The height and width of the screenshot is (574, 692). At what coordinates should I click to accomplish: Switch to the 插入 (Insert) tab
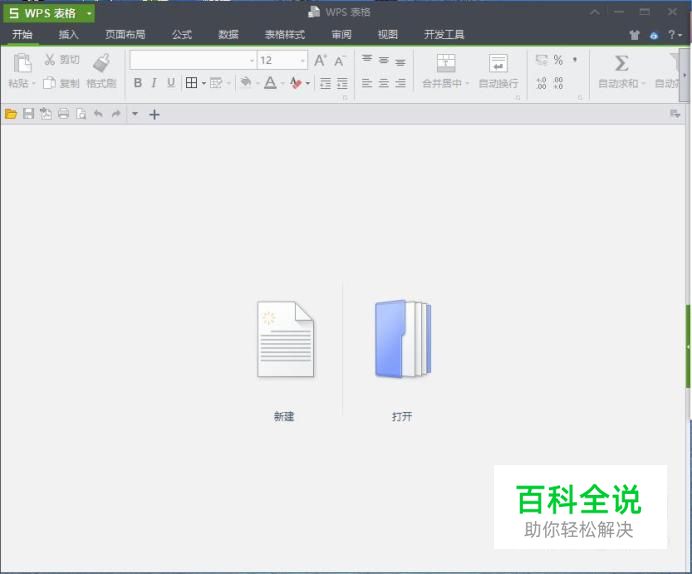click(x=69, y=34)
